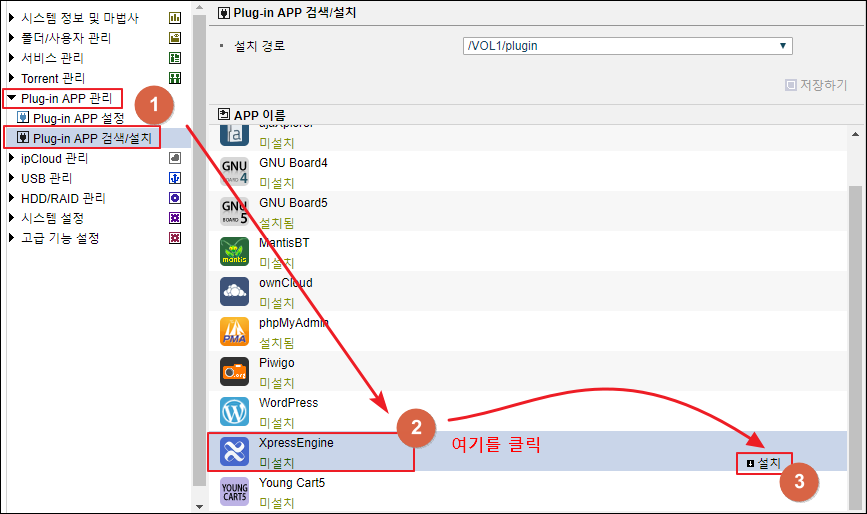Expand Torrent 관리 tree node
Image resolution: width=867 pixels, height=514 pixels.
(x=11, y=78)
